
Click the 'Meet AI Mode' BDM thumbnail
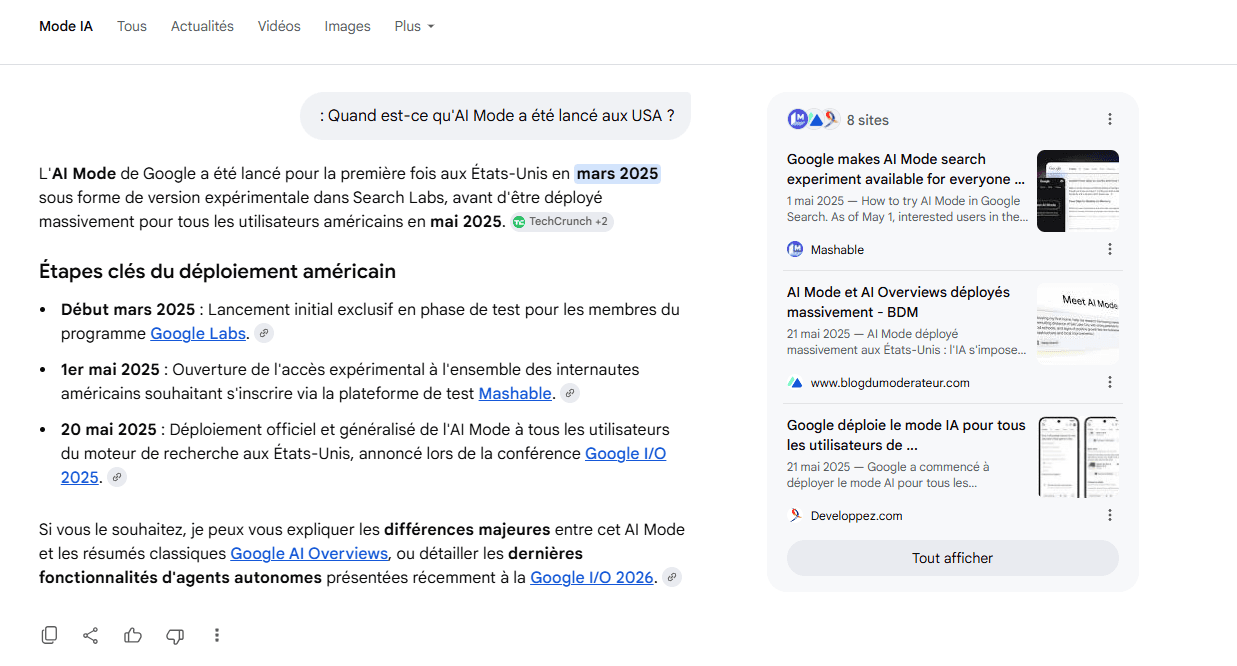(x=1078, y=324)
